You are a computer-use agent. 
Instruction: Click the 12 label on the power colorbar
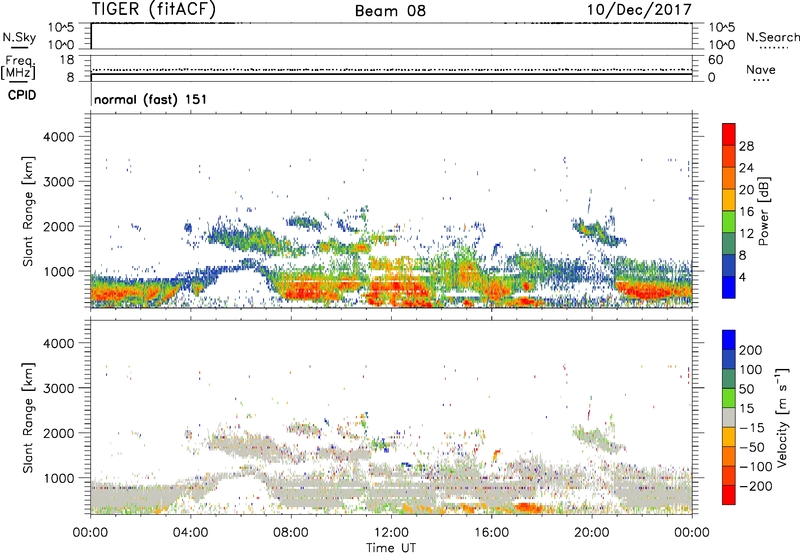pos(746,234)
